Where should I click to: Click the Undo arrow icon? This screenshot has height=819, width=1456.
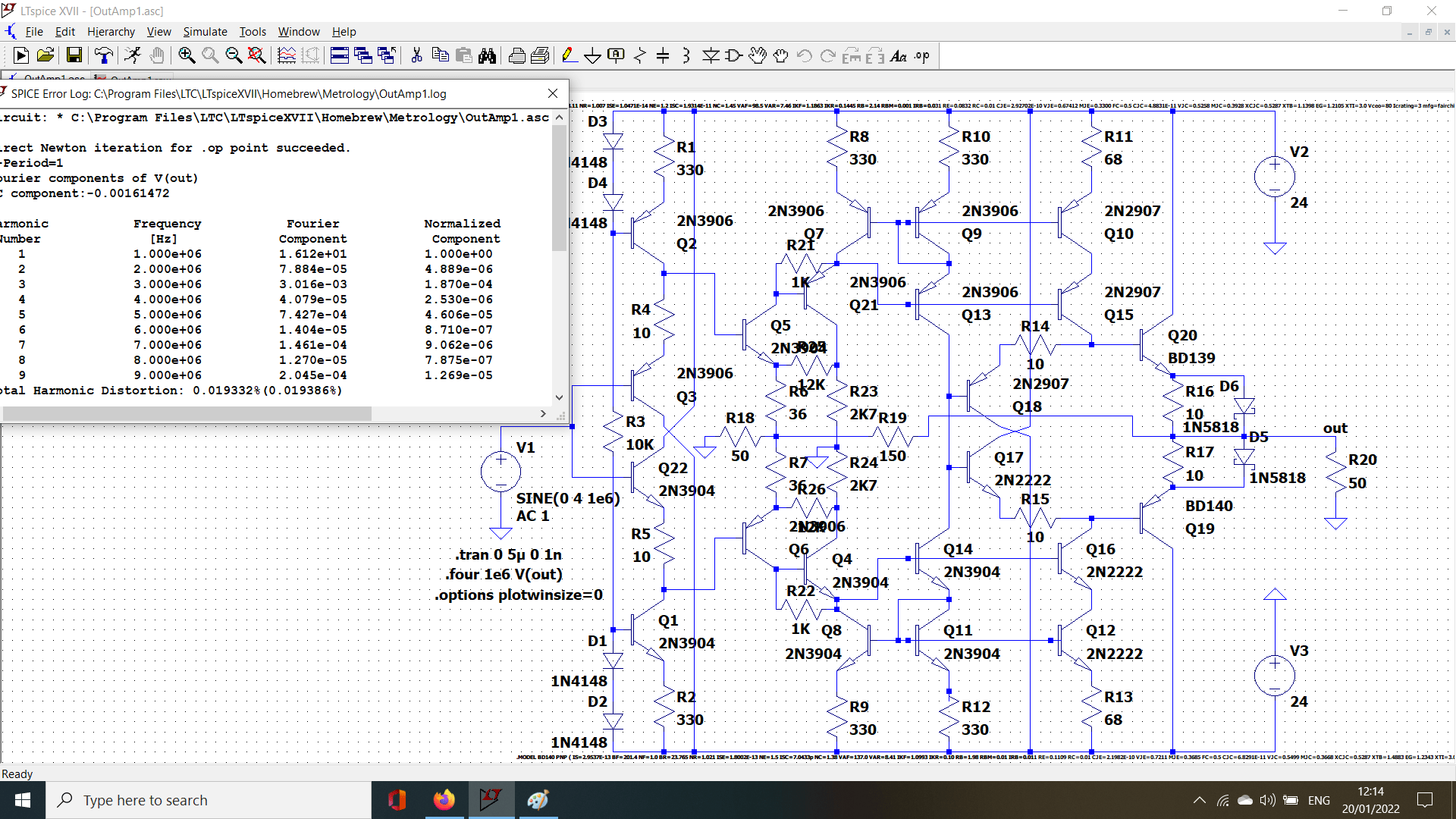coord(805,55)
